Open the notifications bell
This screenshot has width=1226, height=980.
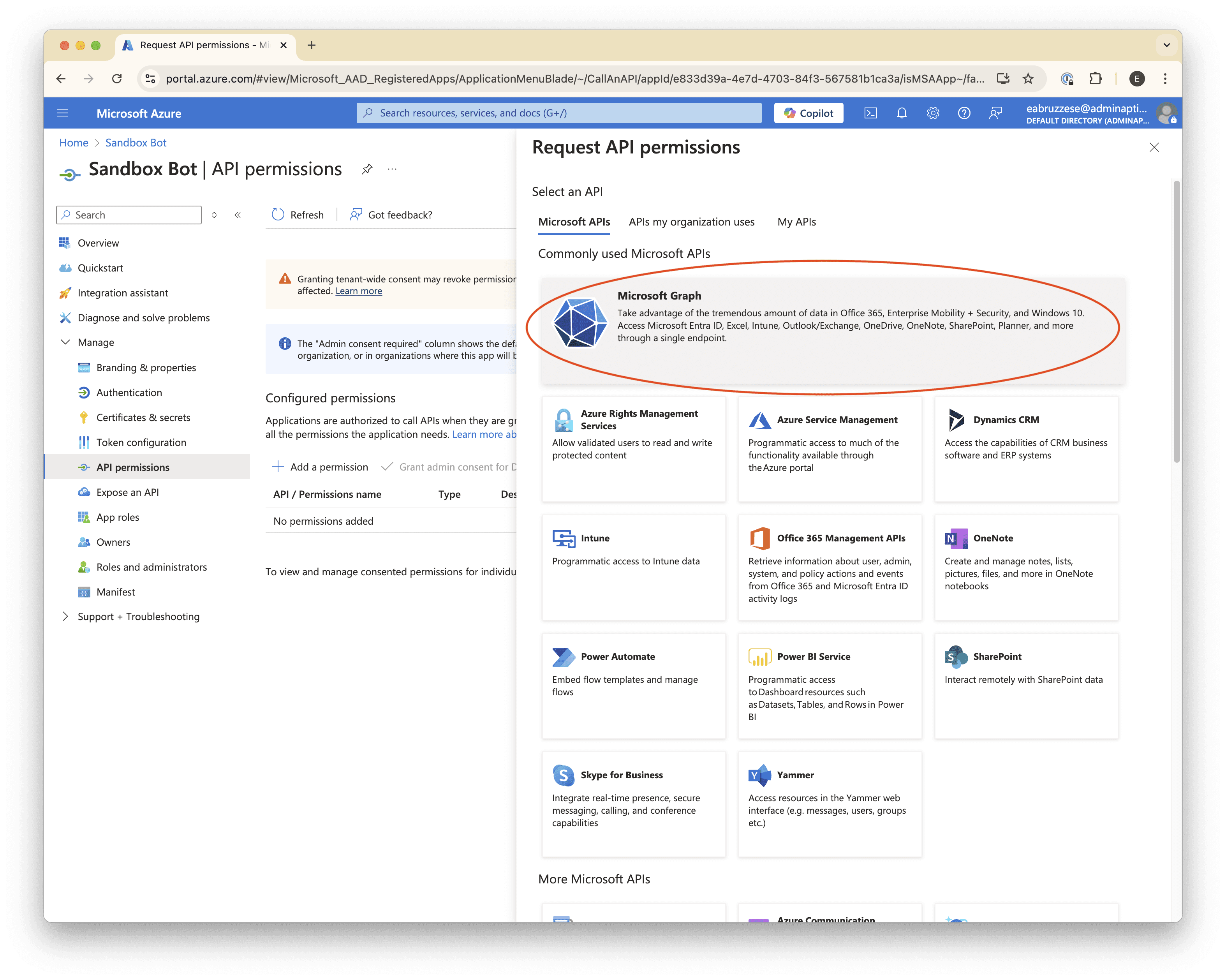[x=901, y=113]
